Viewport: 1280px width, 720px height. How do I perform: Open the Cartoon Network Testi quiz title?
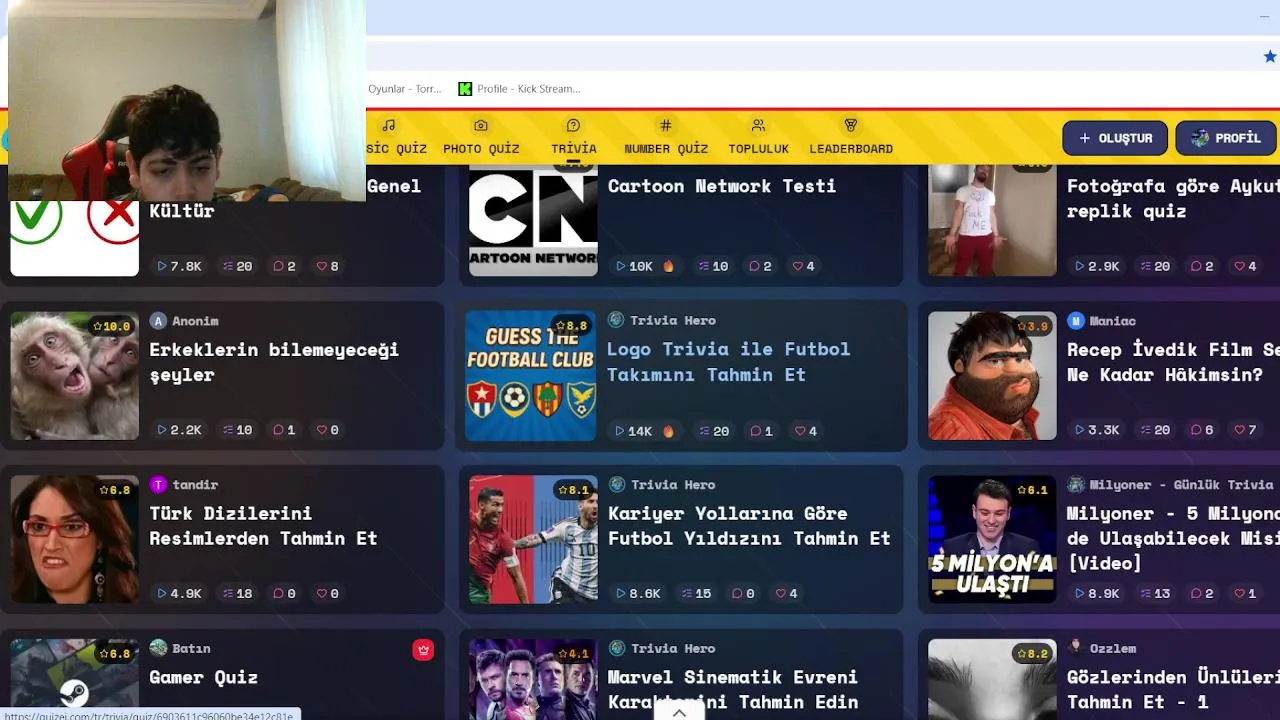pyautogui.click(x=722, y=186)
